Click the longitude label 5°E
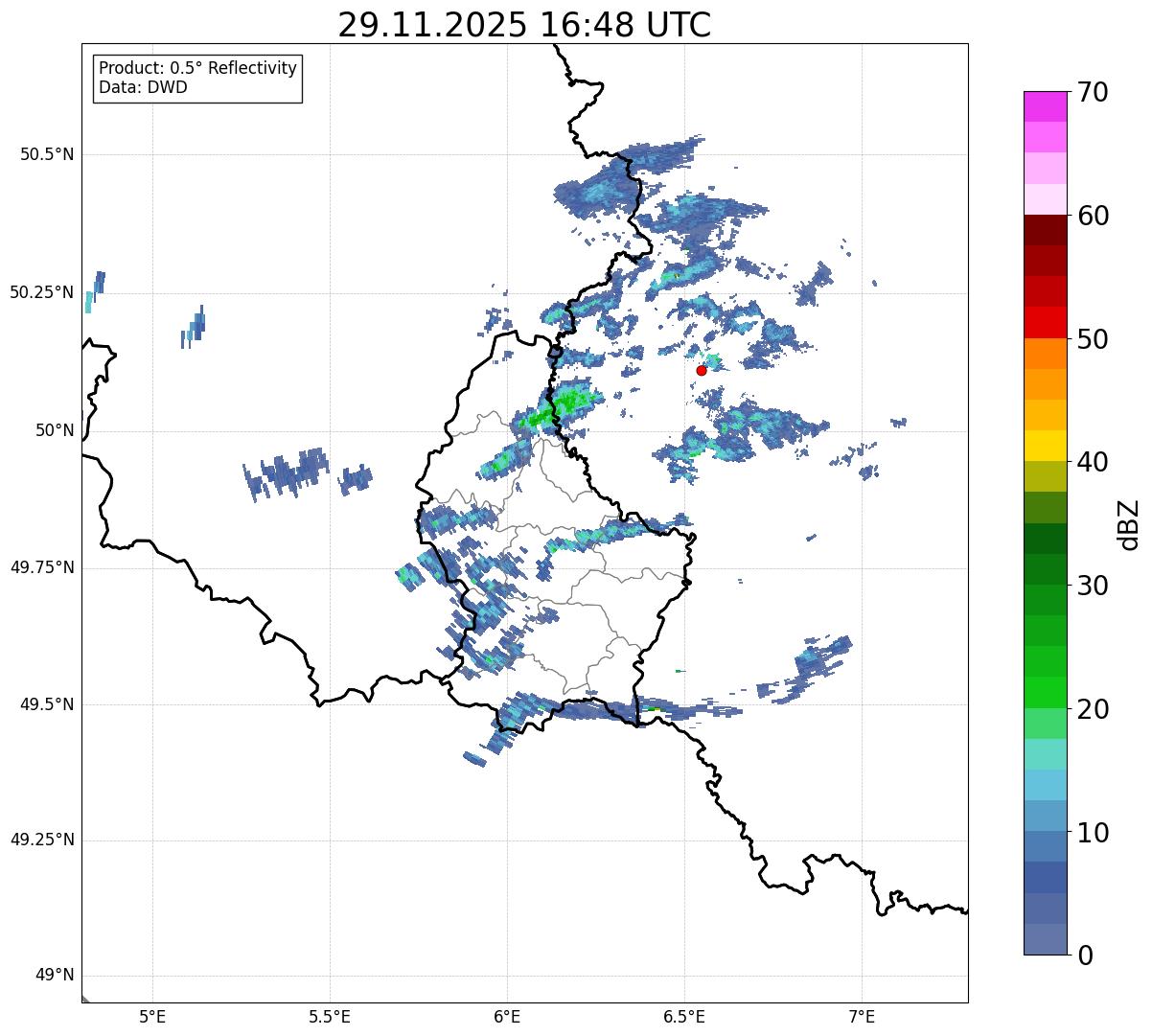The width and height of the screenshot is (1152, 1036). (152, 1016)
